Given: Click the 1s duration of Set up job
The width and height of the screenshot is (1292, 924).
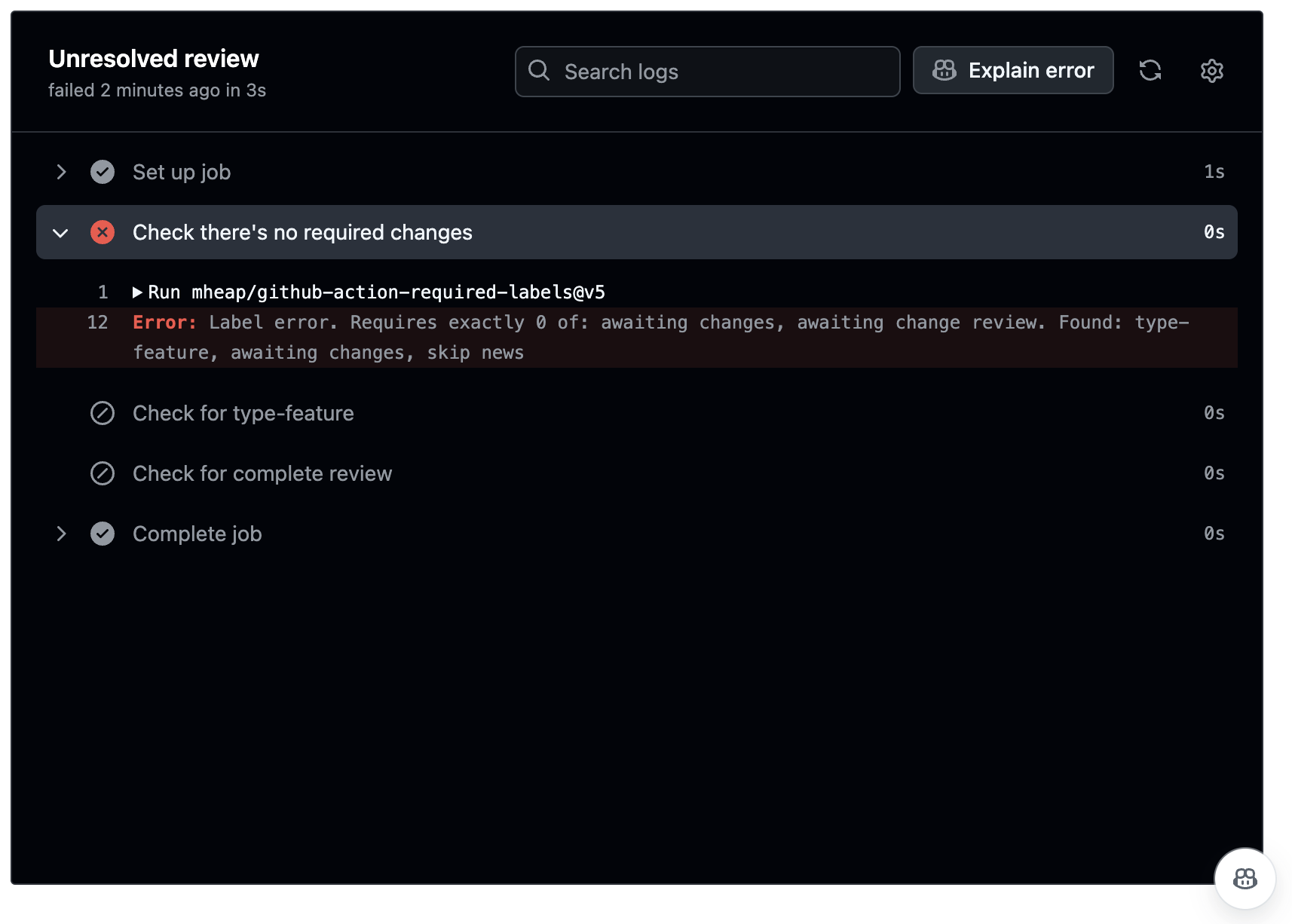Looking at the screenshot, I should 1214,172.
